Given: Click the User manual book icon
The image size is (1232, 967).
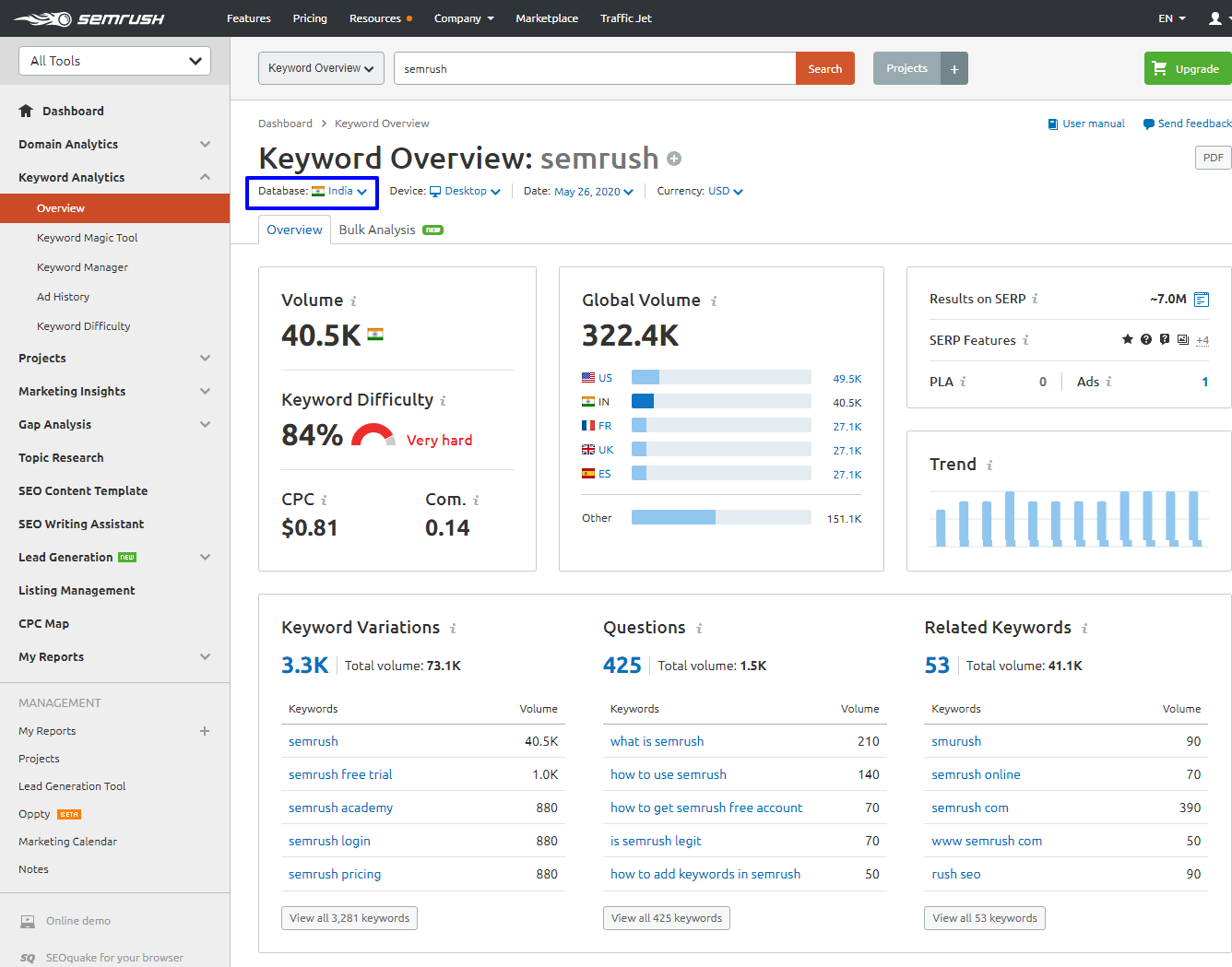Looking at the screenshot, I should pyautogui.click(x=1053, y=124).
